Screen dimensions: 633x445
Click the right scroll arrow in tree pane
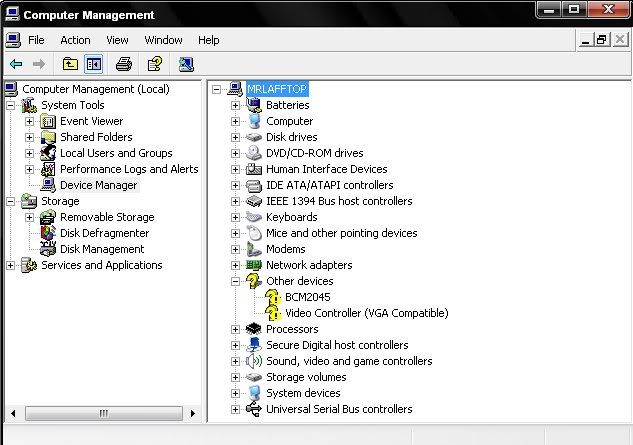pyautogui.click(x=193, y=414)
